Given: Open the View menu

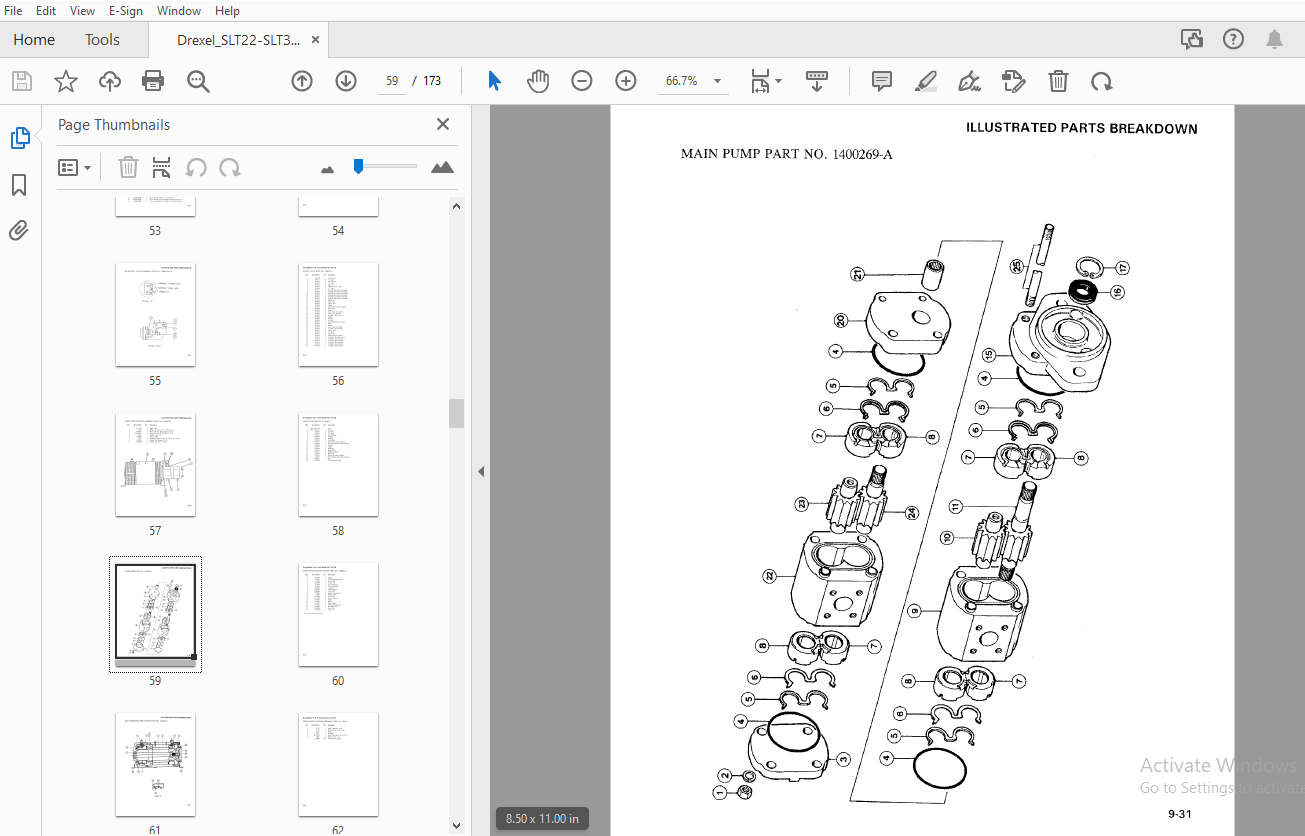Looking at the screenshot, I should pyautogui.click(x=83, y=11).
